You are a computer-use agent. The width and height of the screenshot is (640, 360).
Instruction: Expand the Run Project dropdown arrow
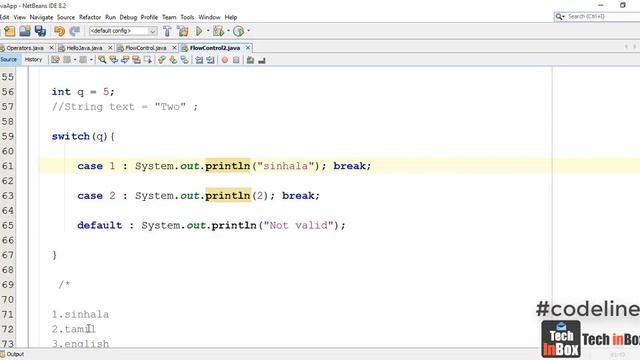click(x=208, y=31)
